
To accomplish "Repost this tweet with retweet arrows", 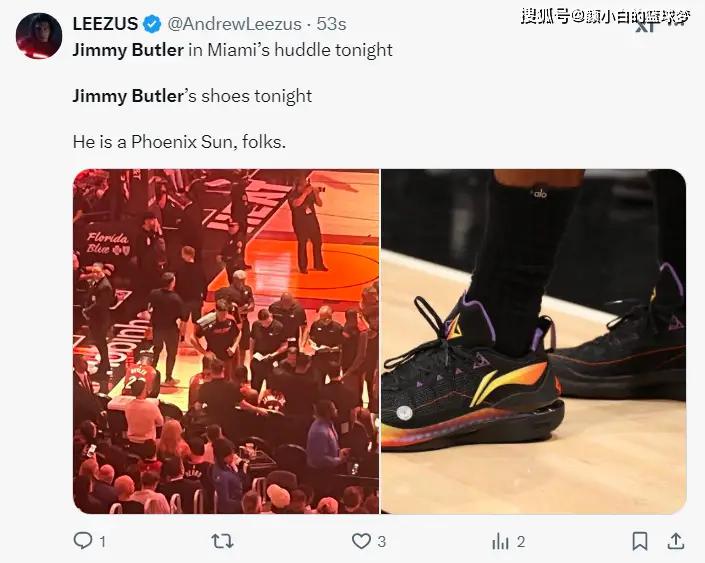I will (x=223, y=541).
